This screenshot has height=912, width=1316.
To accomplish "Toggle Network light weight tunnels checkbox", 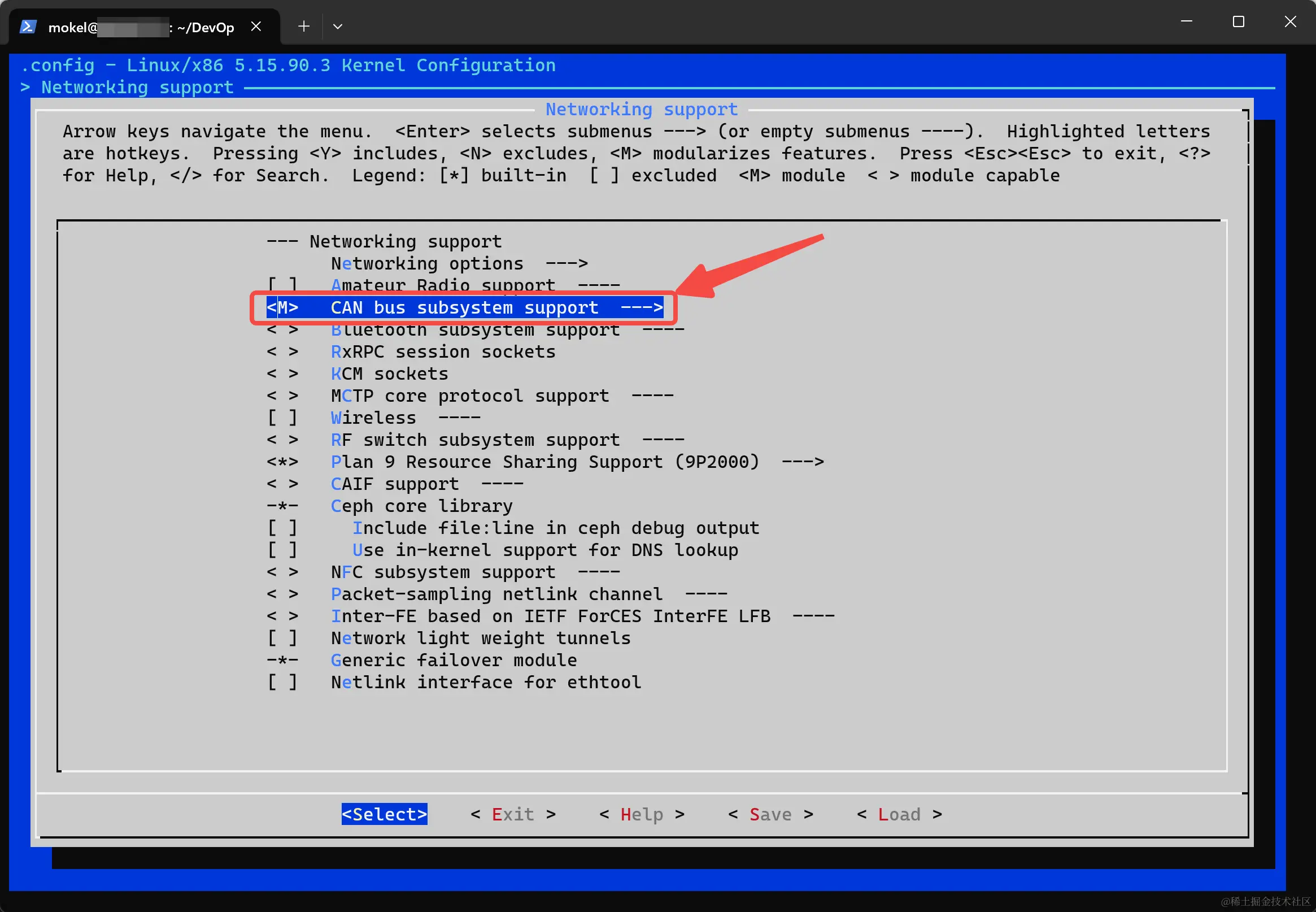I will click(282, 638).
